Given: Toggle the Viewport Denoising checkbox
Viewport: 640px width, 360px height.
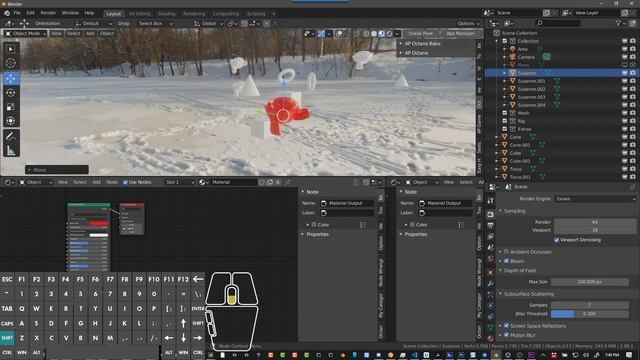Looking at the screenshot, I should [x=557, y=240].
